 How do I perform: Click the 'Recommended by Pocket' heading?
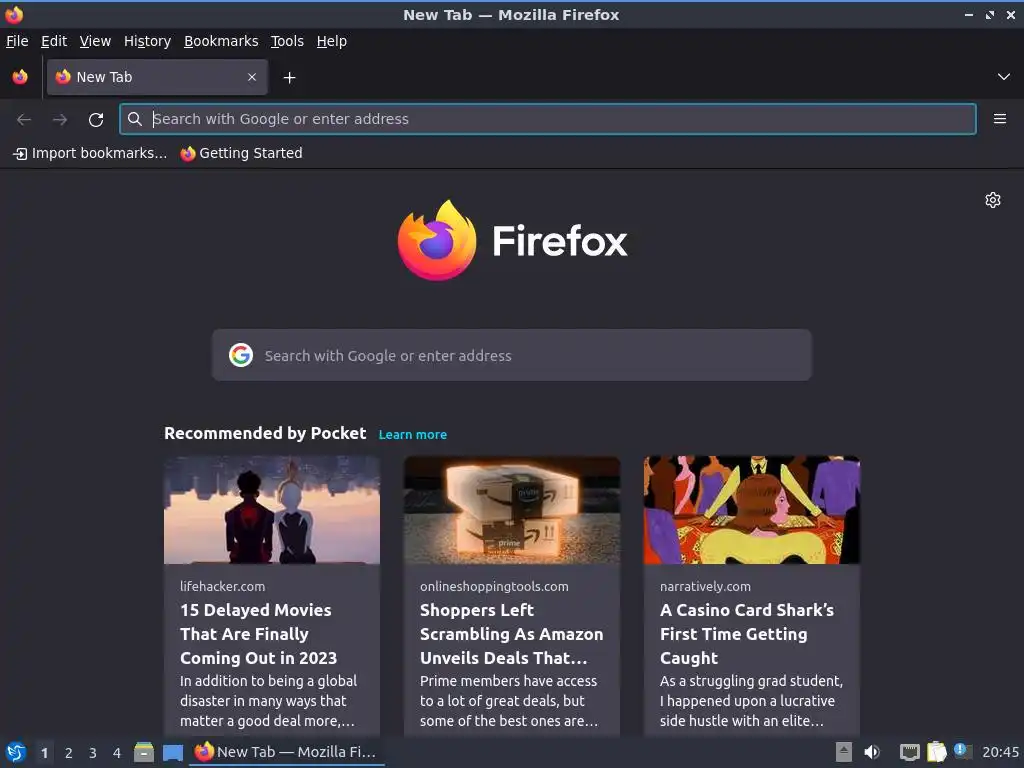coord(265,434)
